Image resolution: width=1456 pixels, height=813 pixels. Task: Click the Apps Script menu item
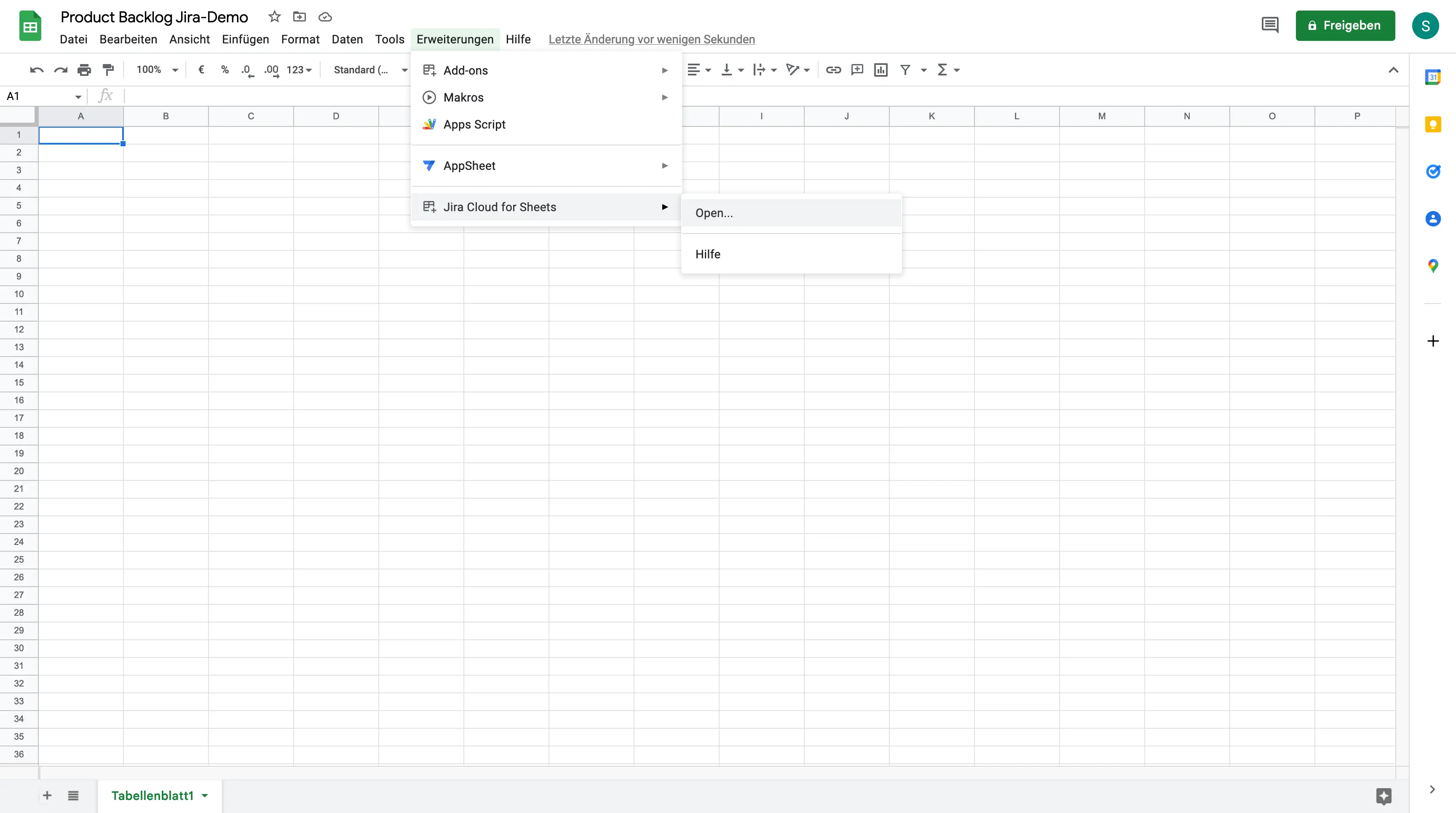(475, 124)
